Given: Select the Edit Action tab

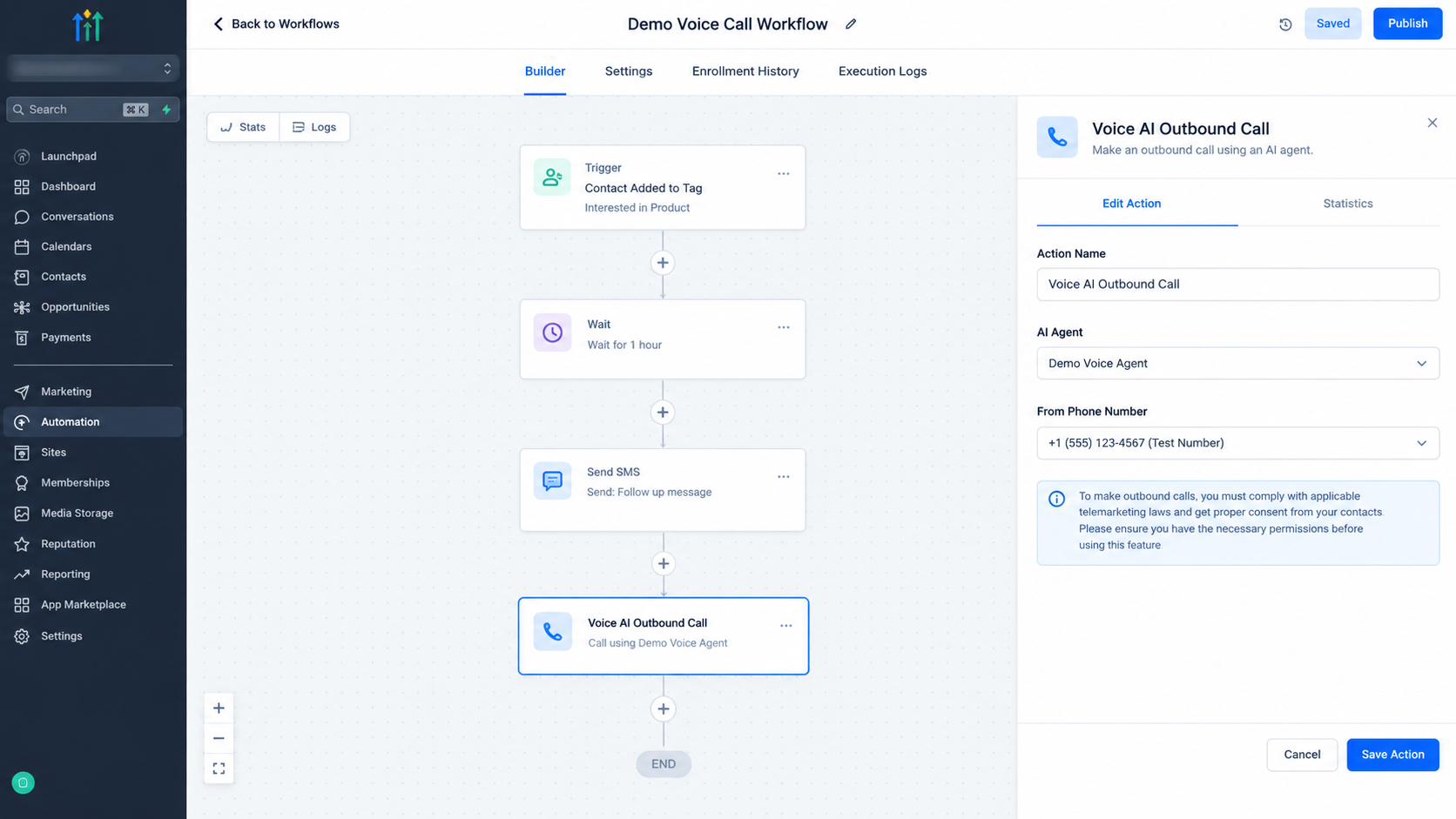Looking at the screenshot, I should 1131,204.
